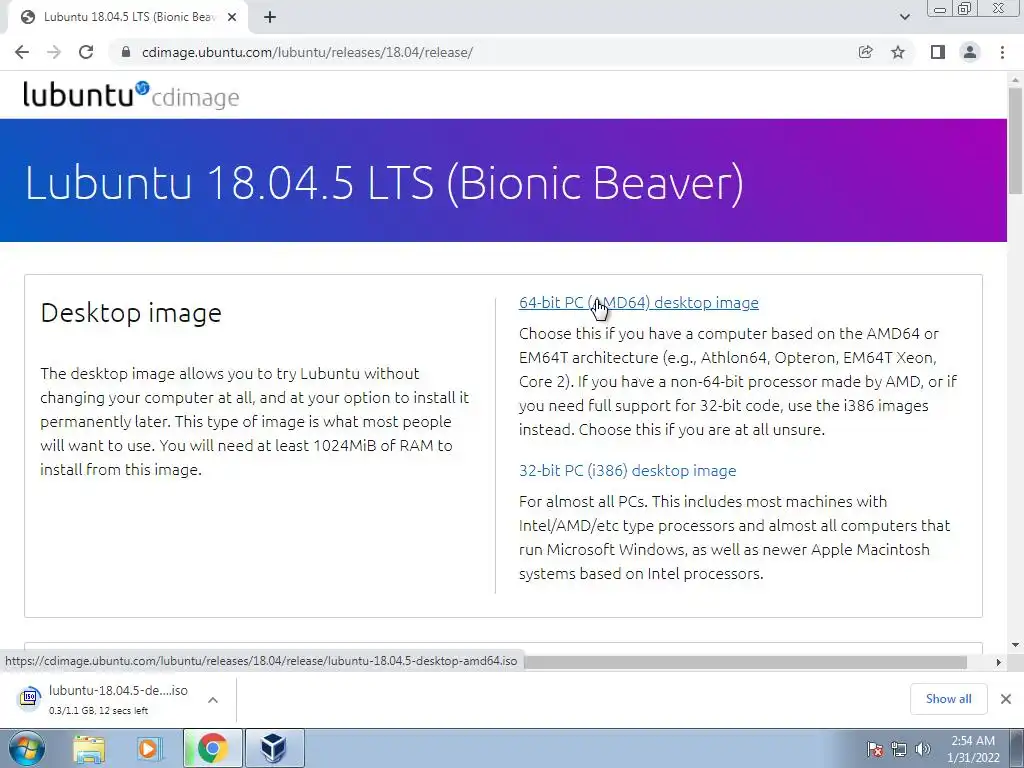The height and width of the screenshot is (768, 1024).
Task: Click the Desktop image heading
Action: pyautogui.click(x=131, y=313)
